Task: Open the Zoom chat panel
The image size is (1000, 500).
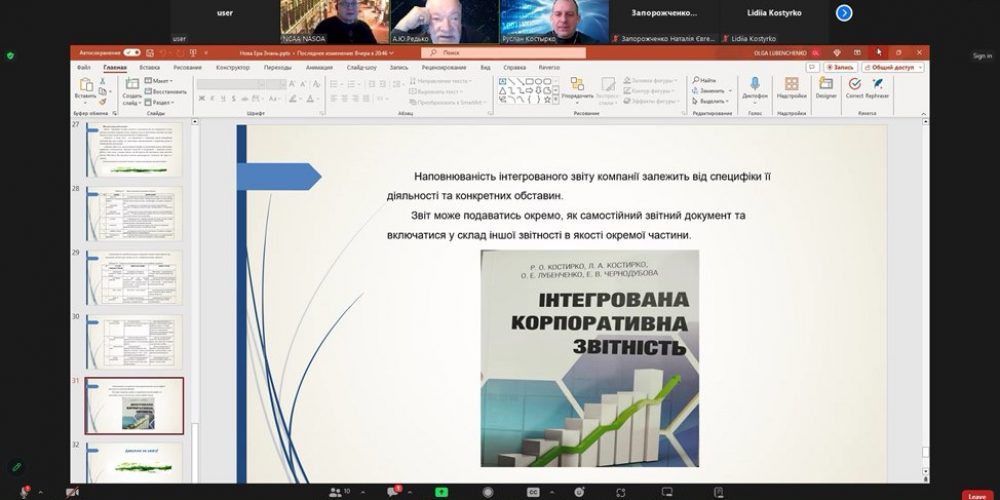Action: click(395, 492)
